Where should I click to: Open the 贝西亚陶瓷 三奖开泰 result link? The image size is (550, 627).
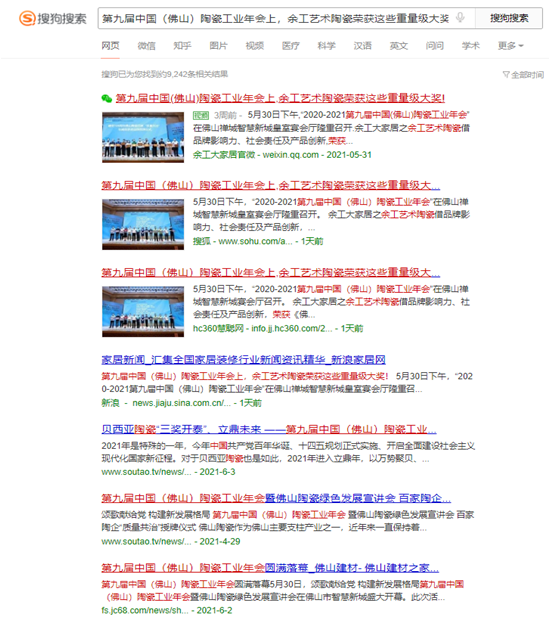(269, 429)
